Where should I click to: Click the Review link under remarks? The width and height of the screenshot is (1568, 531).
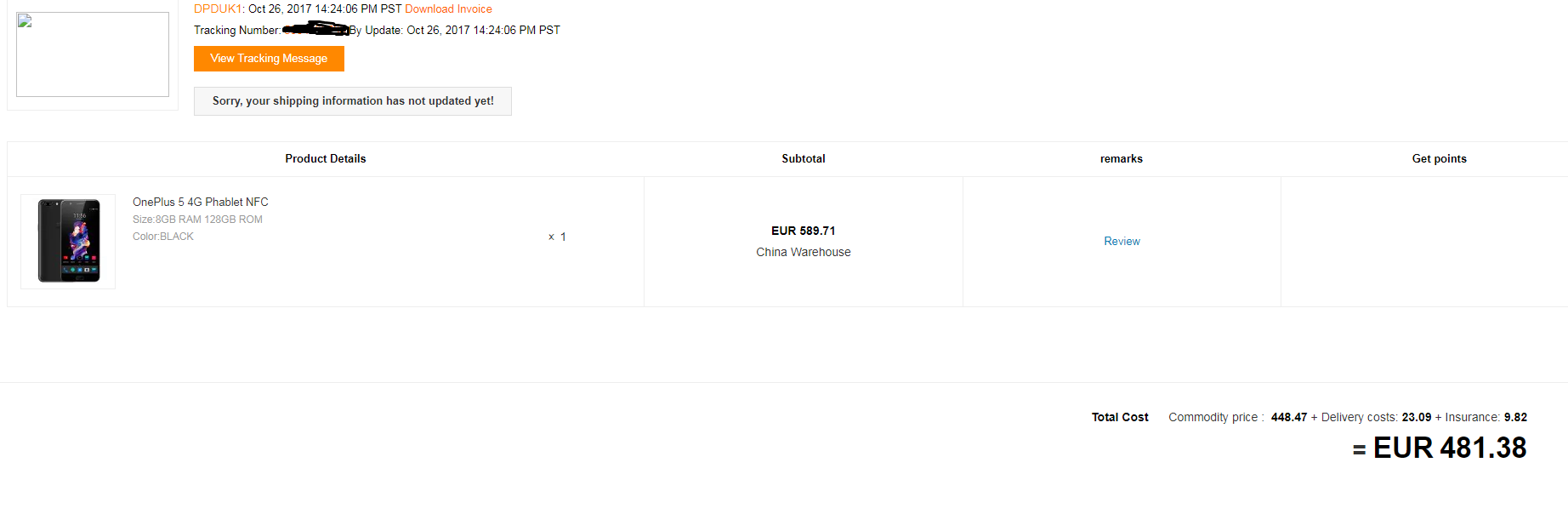[1122, 242]
